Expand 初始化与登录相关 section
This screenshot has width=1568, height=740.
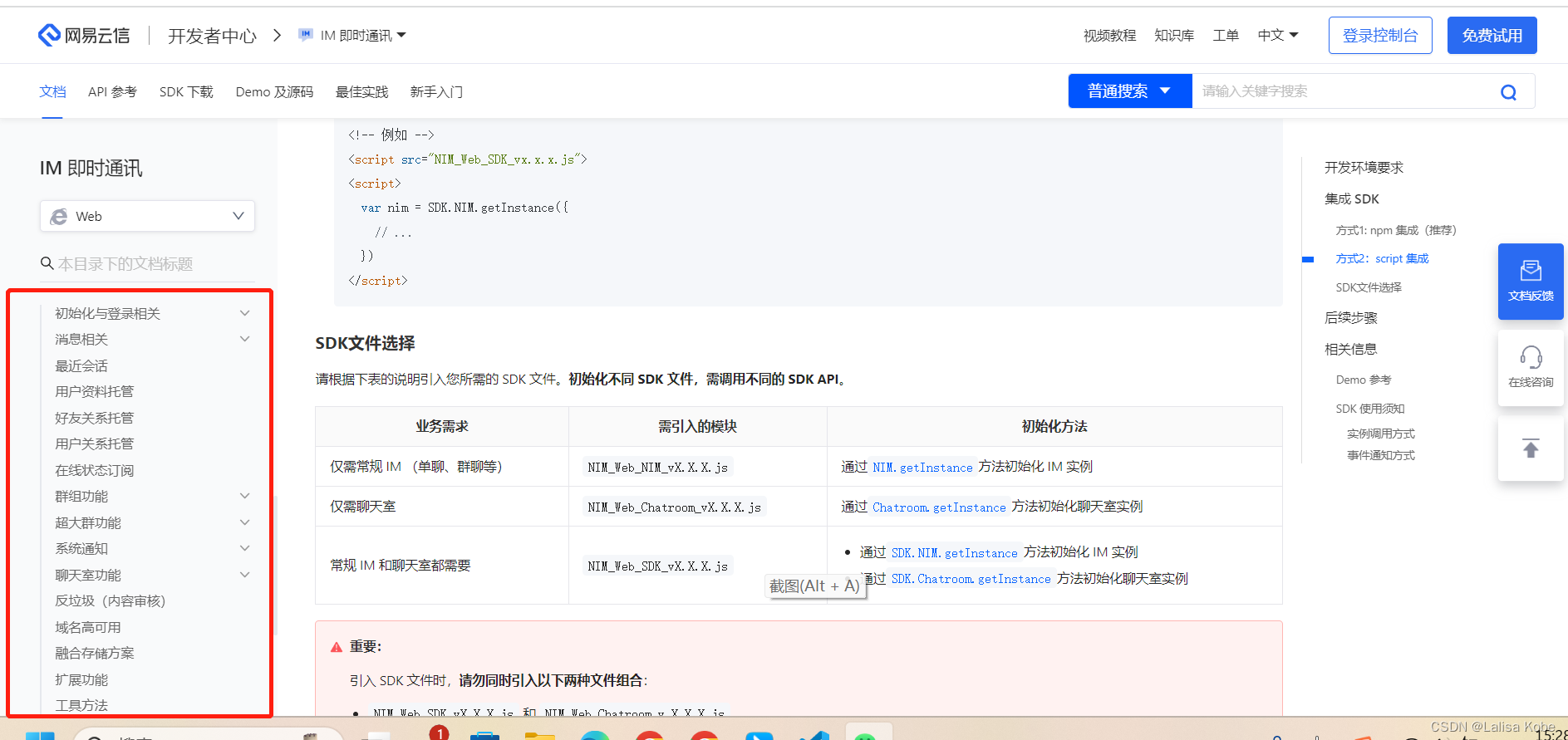244,313
